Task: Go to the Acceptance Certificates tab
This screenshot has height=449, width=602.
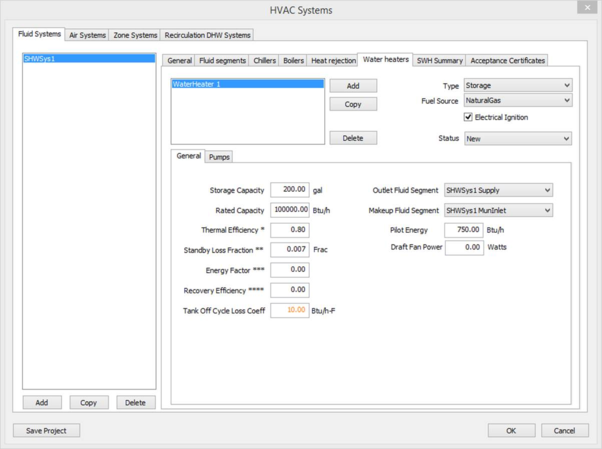Action: (x=508, y=61)
